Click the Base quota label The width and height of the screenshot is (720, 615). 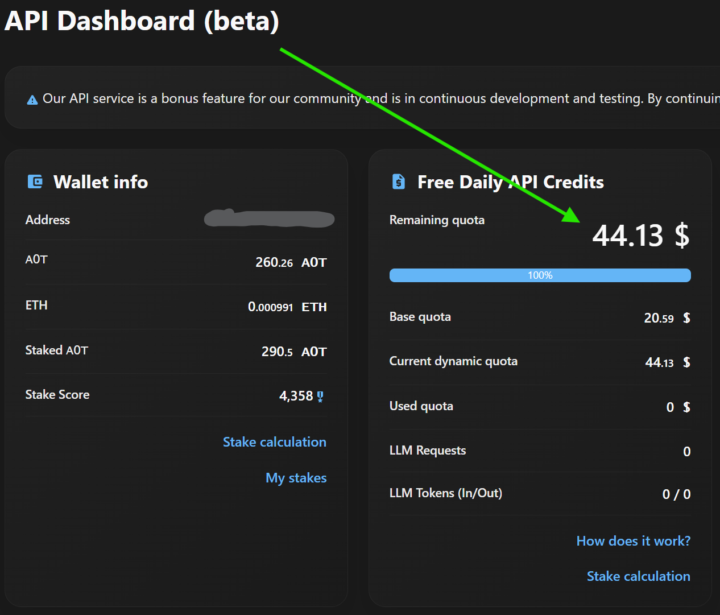point(420,317)
